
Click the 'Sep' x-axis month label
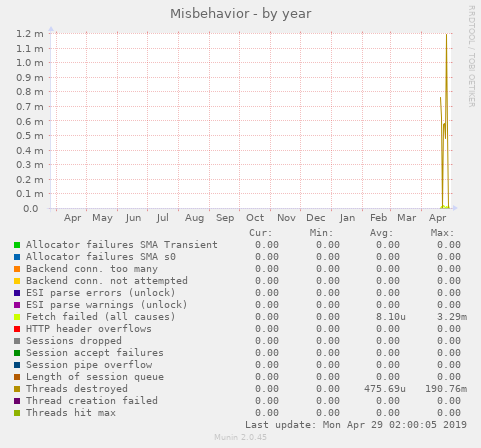click(225, 218)
